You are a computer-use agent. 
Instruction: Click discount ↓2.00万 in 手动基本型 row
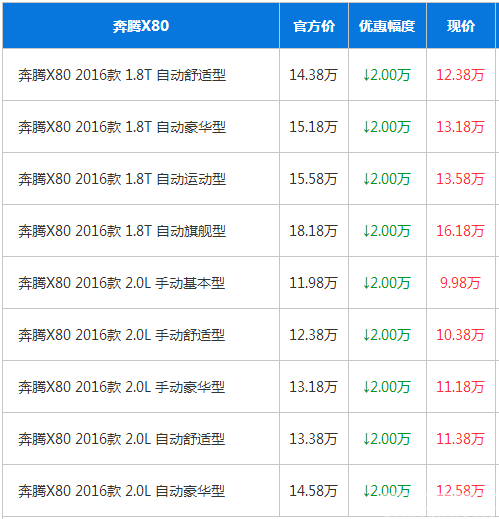387,283
